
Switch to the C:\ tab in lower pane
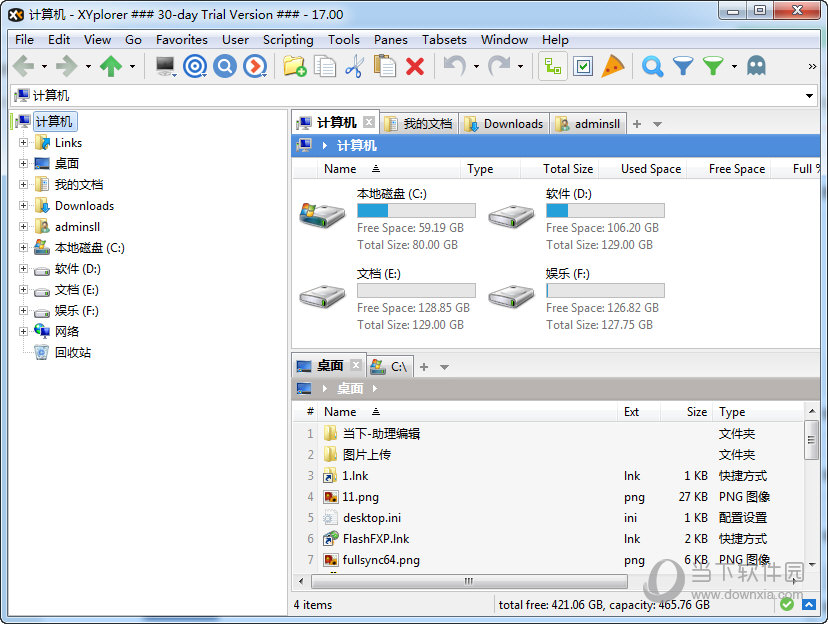coord(389,366)
